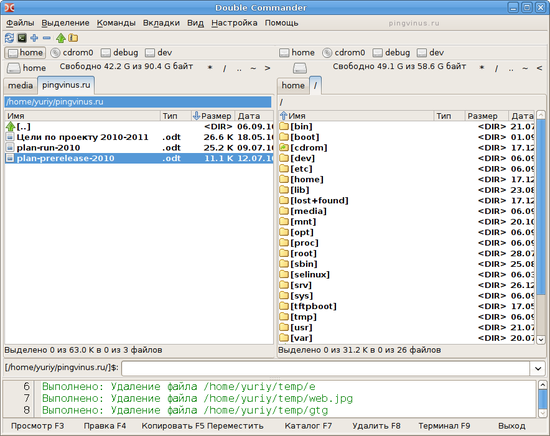The image size is (550, 436).
Task: Open the Выделение menu
Action: click(x=65, y=23)
